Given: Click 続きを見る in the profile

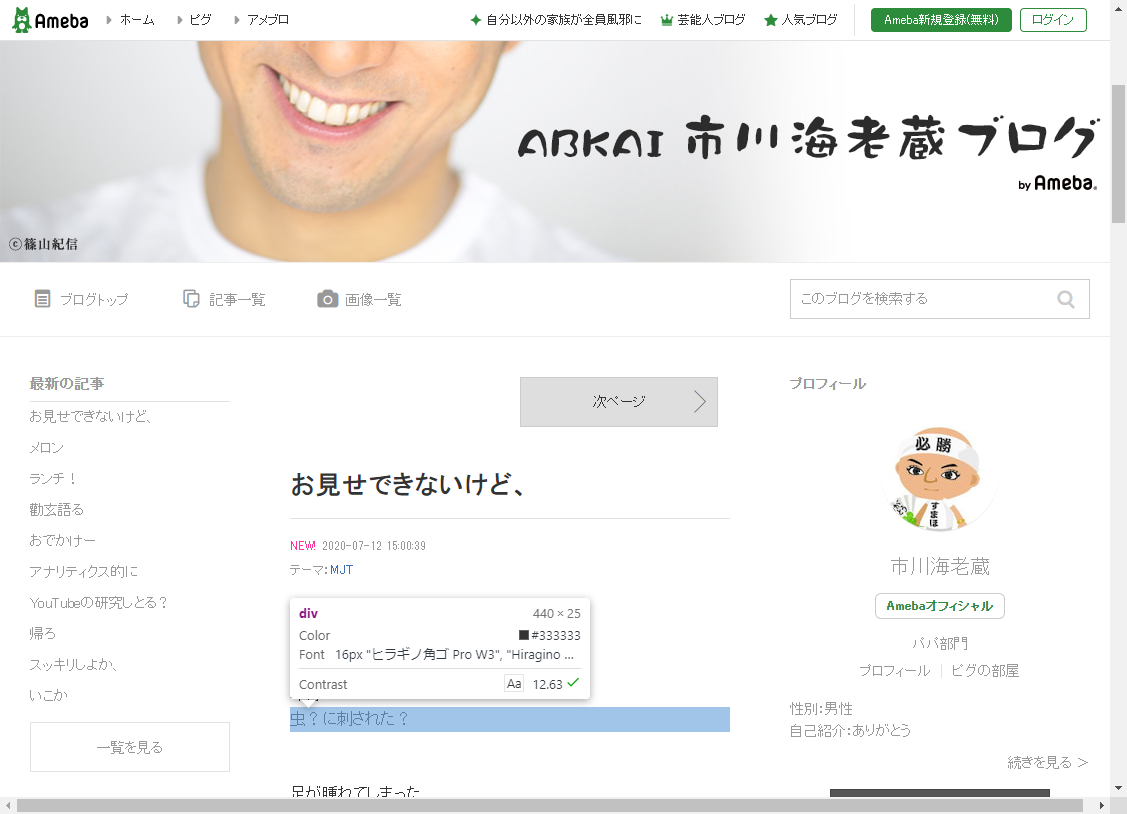Looking at the screenshot, I should point(1047,762).
